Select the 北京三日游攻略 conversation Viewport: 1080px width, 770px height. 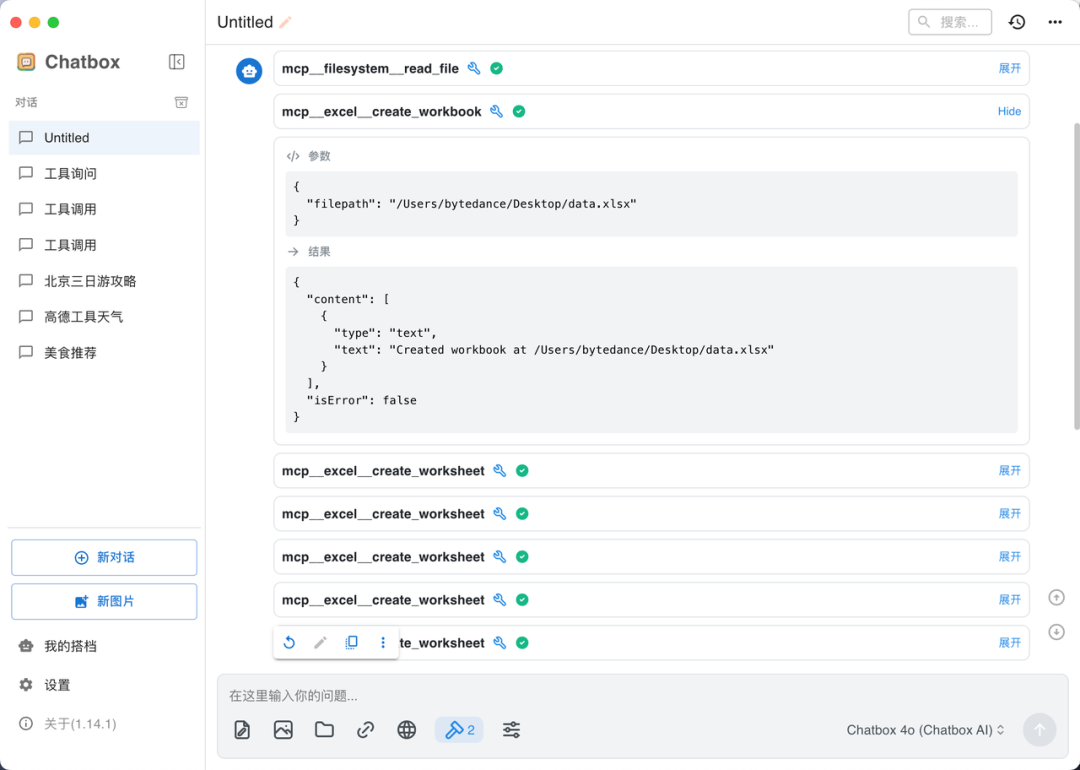tap(90, 281)
